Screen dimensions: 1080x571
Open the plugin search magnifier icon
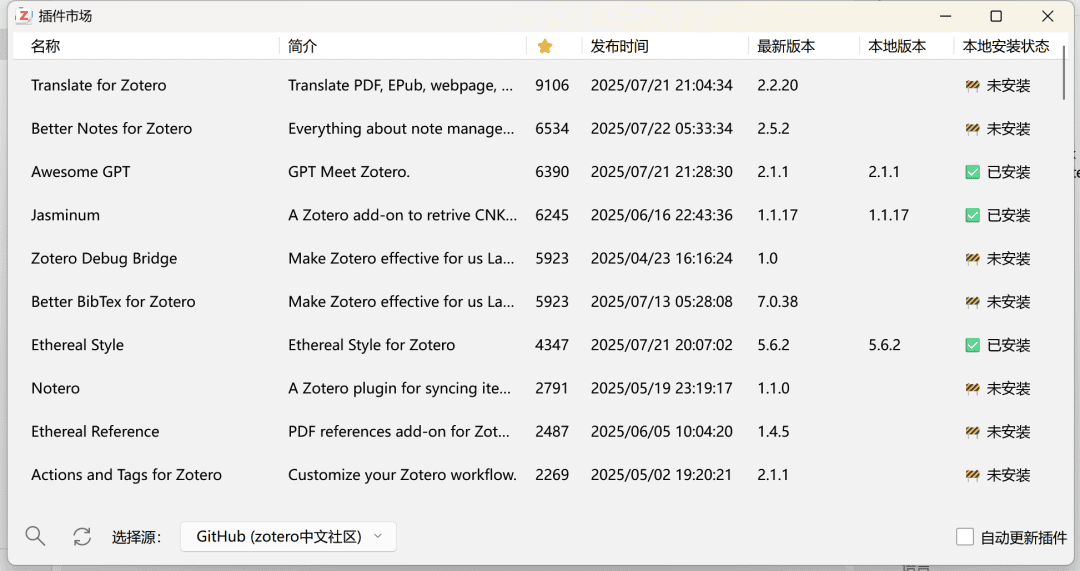tap(35, 536)
